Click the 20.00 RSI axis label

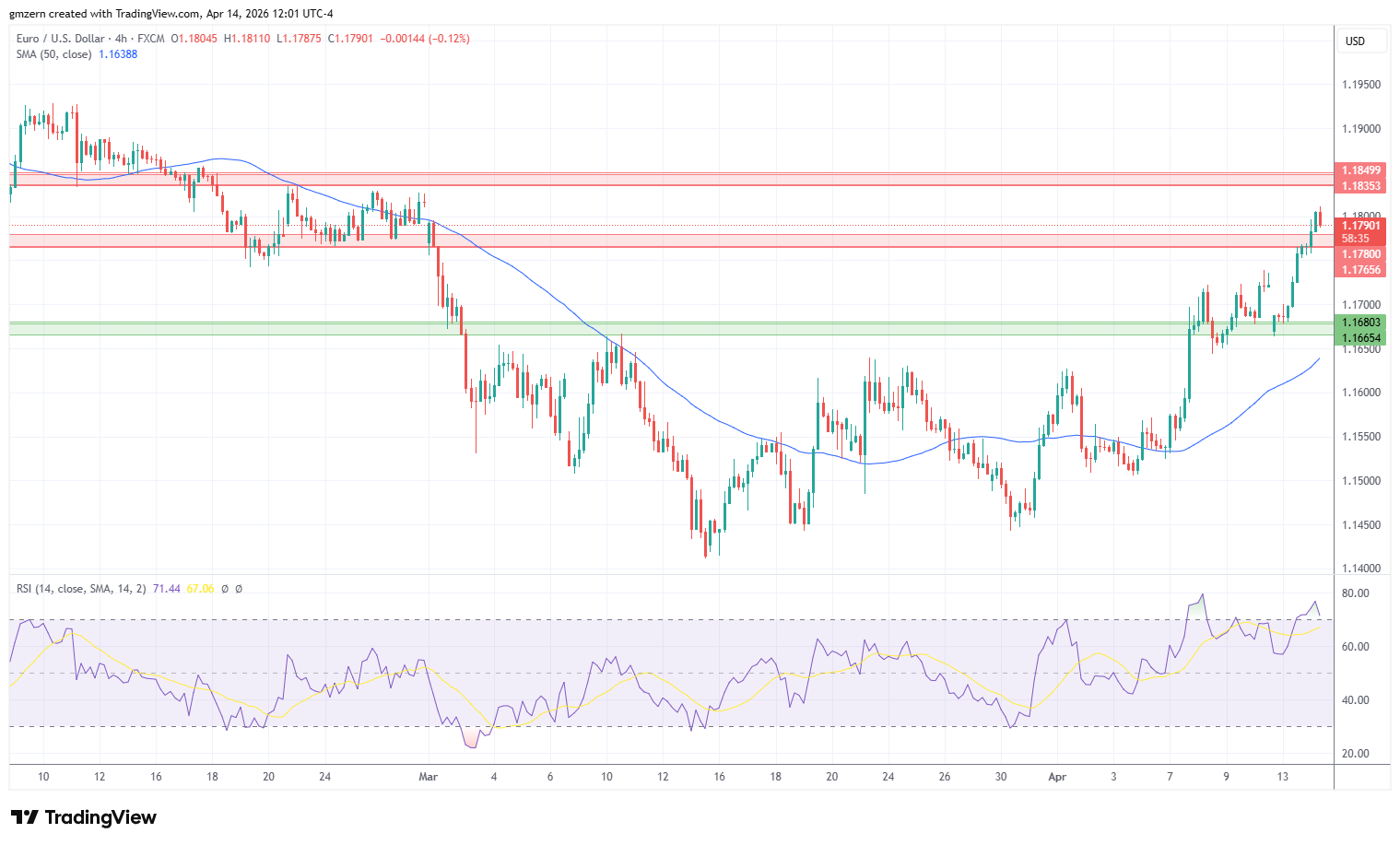click(x=1355, y=754)
